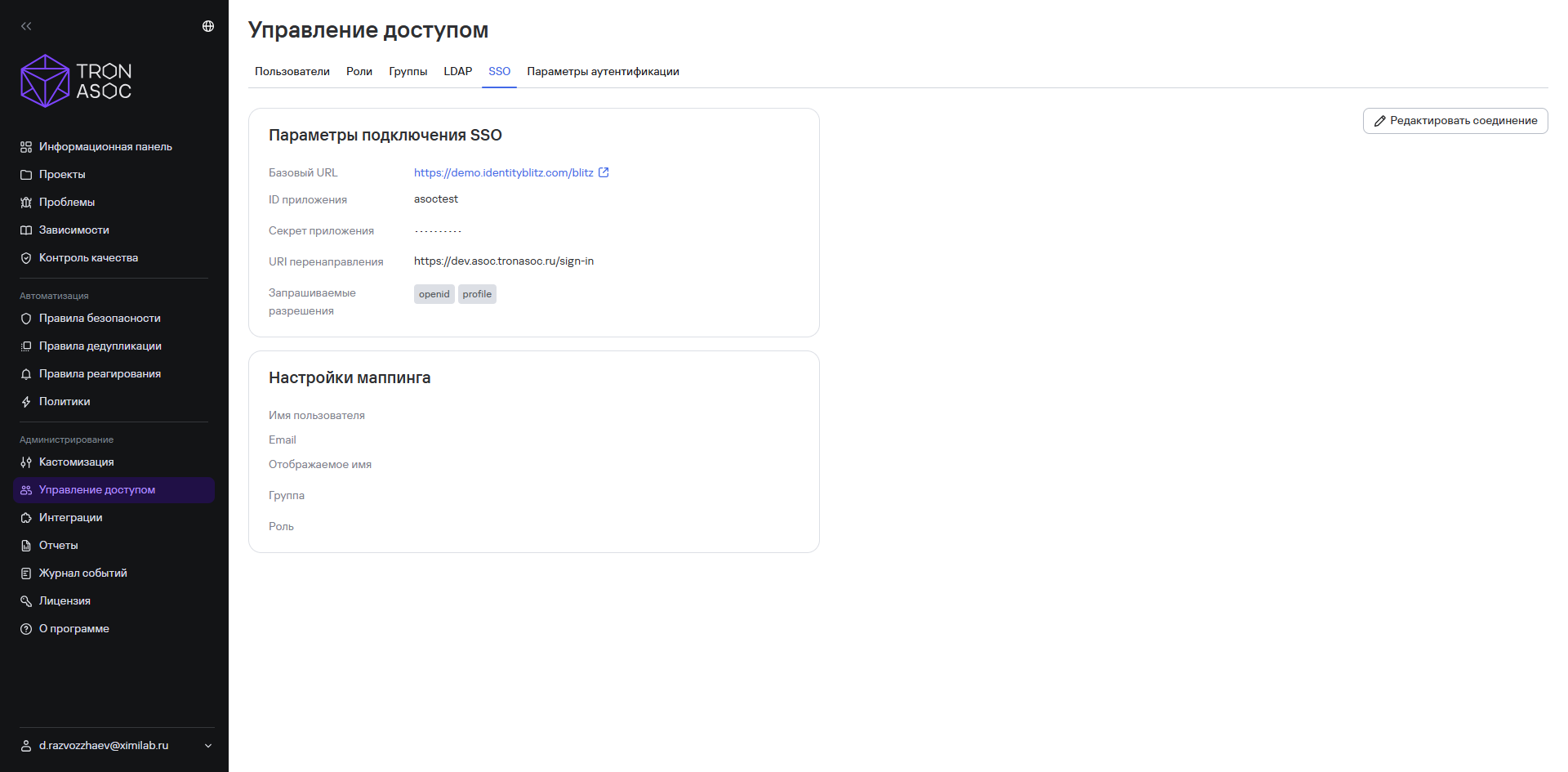Click the d.razvozzhaev@ximilab.ru account name
Image resolution: width=1568 pixels, height=772 pixels.
pos(104,746)
